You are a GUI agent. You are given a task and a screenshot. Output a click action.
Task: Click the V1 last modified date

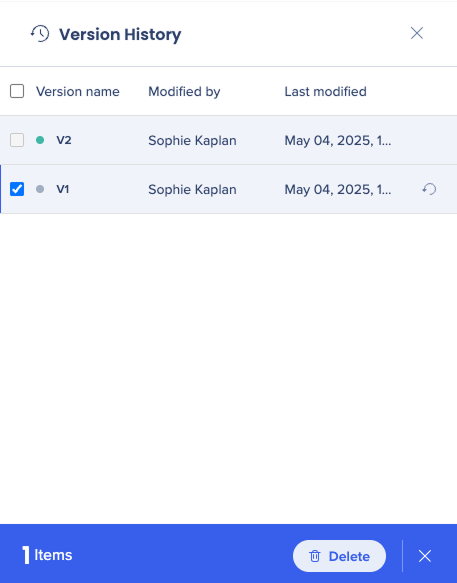click(x=338, y=190)
